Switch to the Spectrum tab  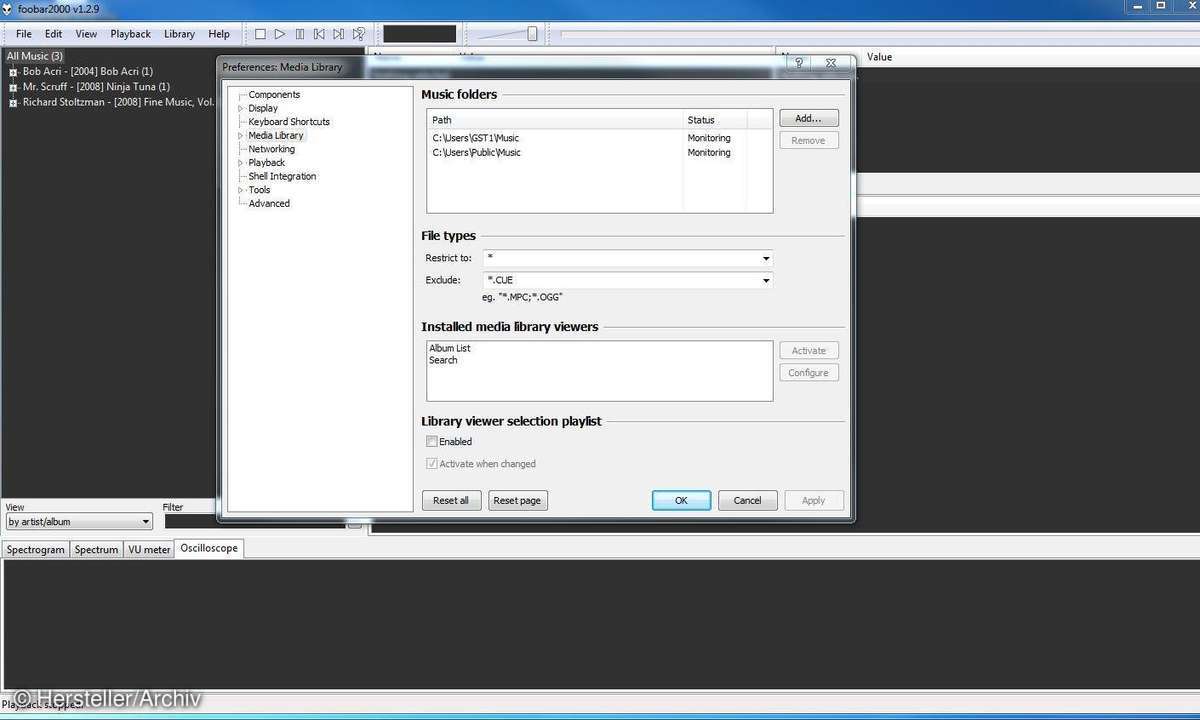point(96,549)
